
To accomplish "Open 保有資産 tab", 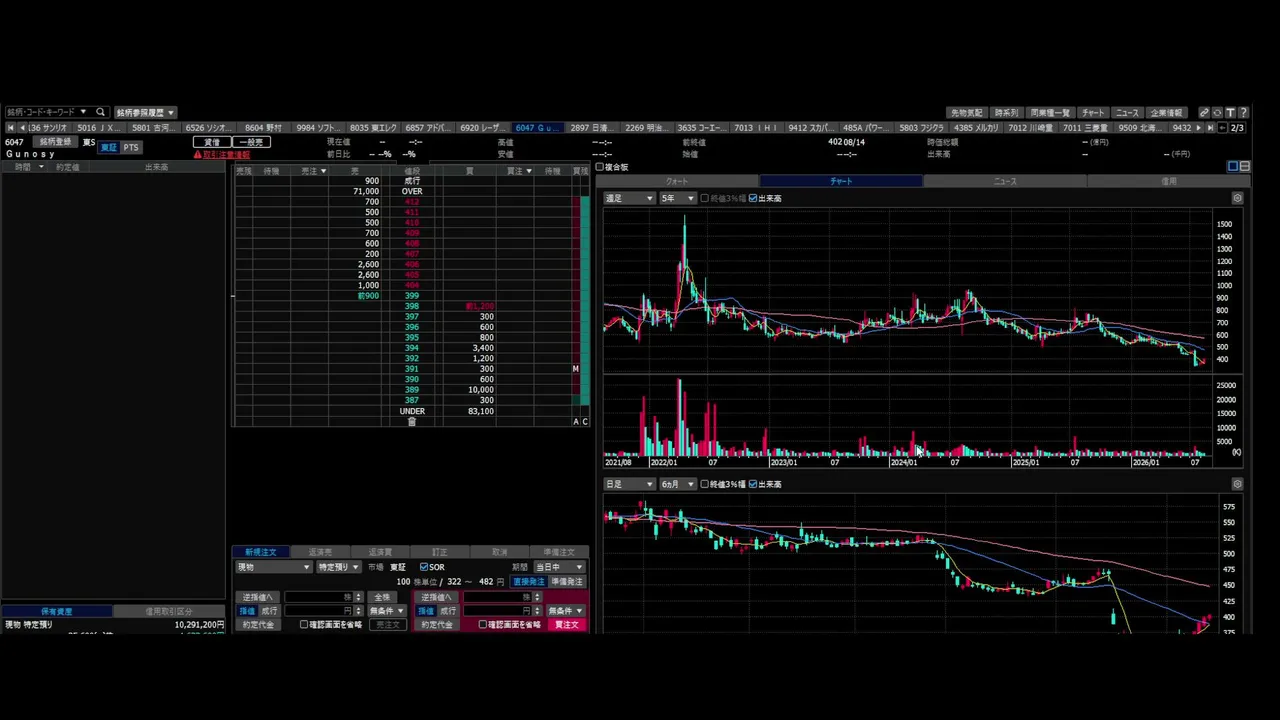I will 56,611.
